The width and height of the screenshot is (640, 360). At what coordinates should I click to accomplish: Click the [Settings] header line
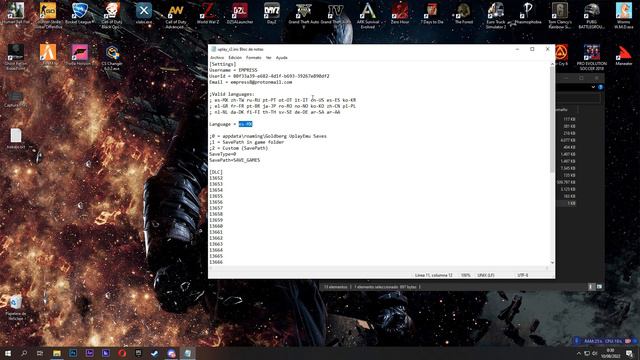pyautogui.click(x=223, y=64)
